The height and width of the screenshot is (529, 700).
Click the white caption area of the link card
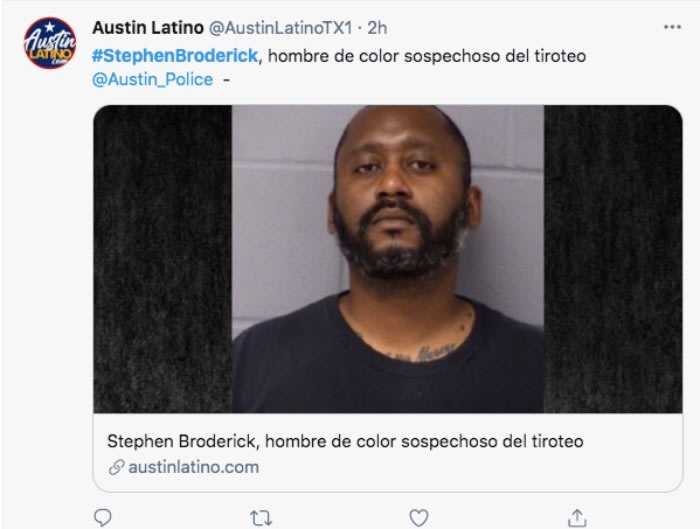(388, 452)
